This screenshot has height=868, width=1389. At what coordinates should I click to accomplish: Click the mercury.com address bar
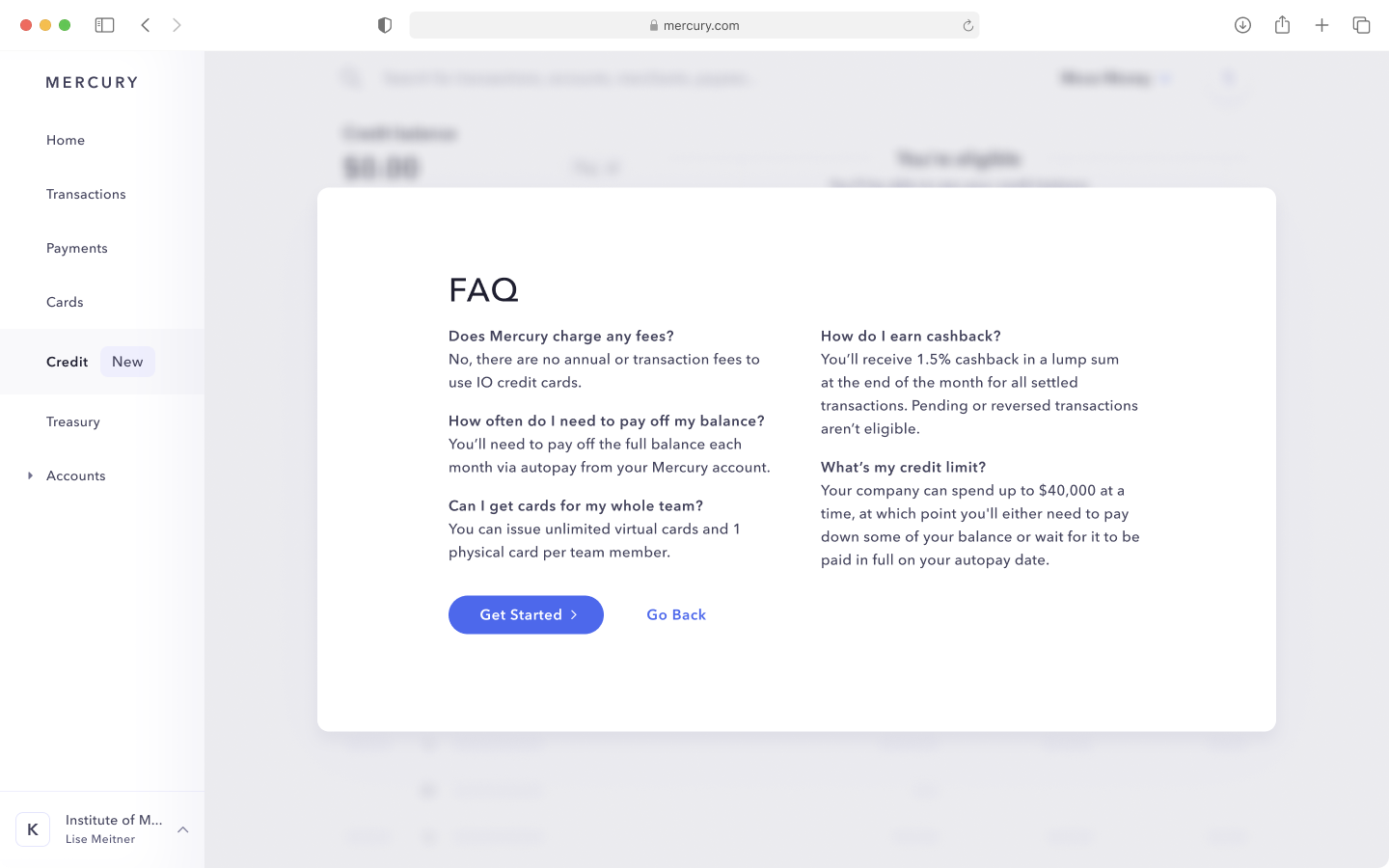pos(694,25)
